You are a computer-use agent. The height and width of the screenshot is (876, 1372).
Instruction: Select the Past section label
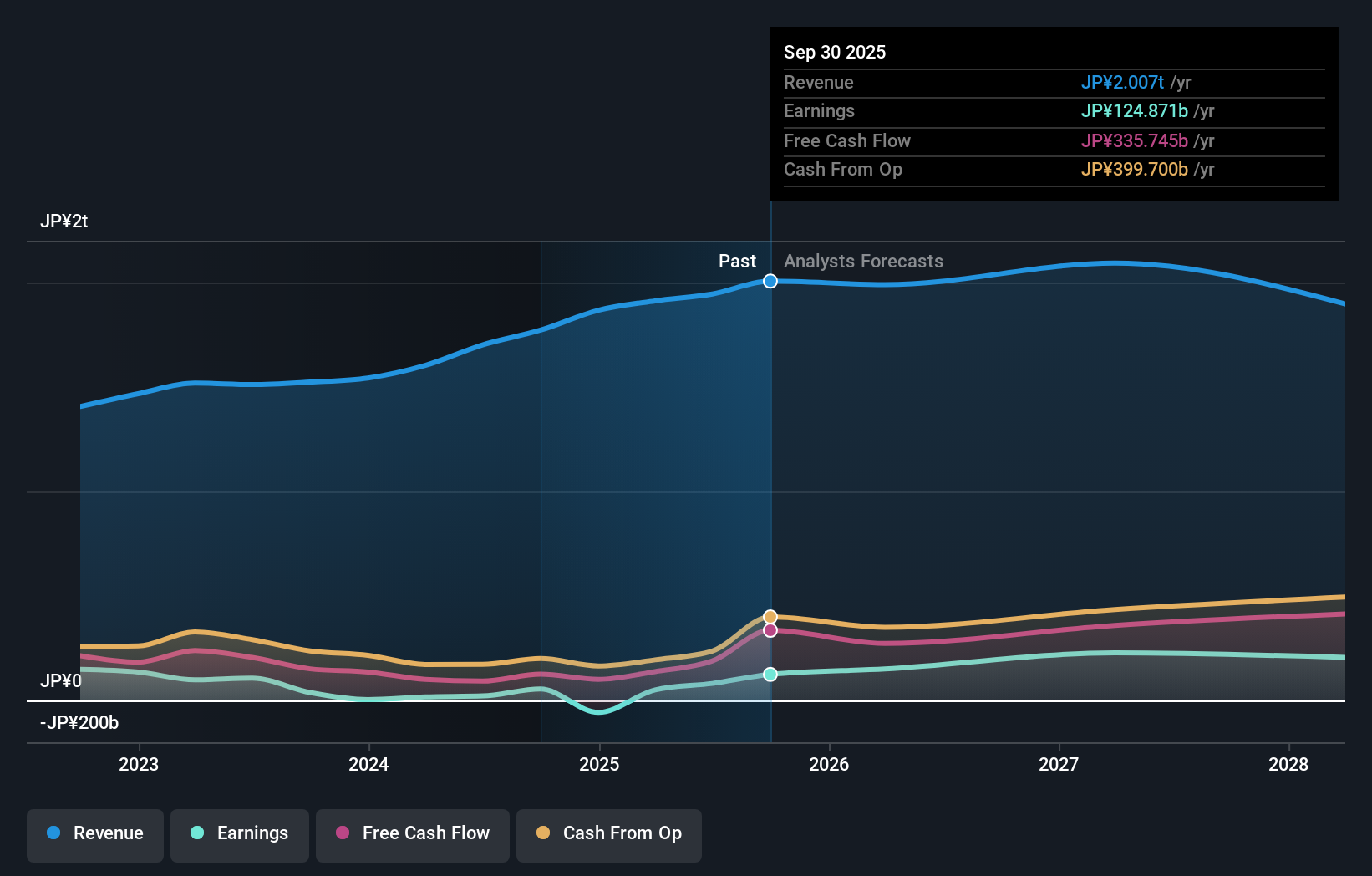coord(737,261)
